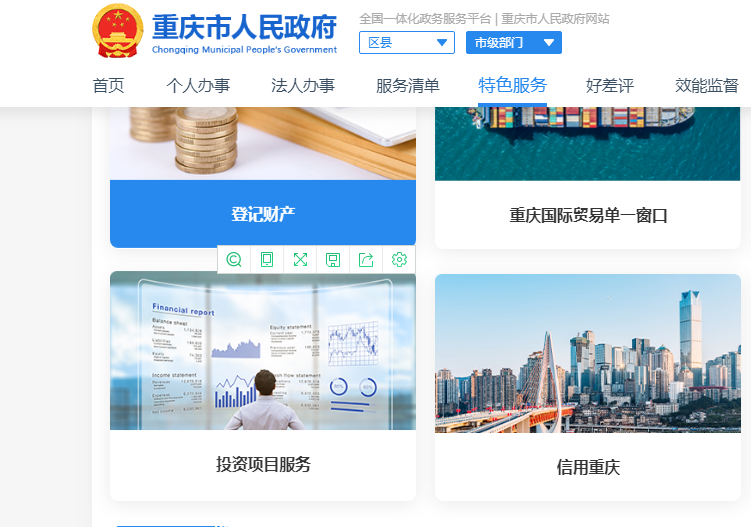Open the 个人办事 menu item
Image resolution: width=751 pixels, height=527 pixels.
click(x=198, y=86)
